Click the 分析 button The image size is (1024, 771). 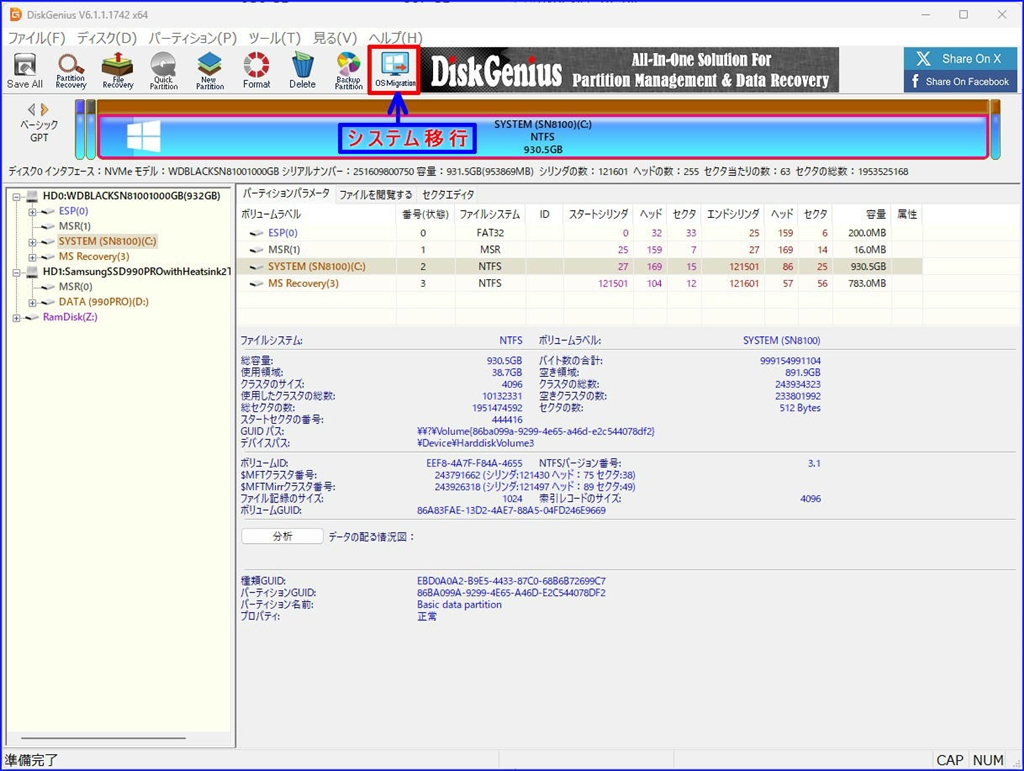tap(282, 536)
